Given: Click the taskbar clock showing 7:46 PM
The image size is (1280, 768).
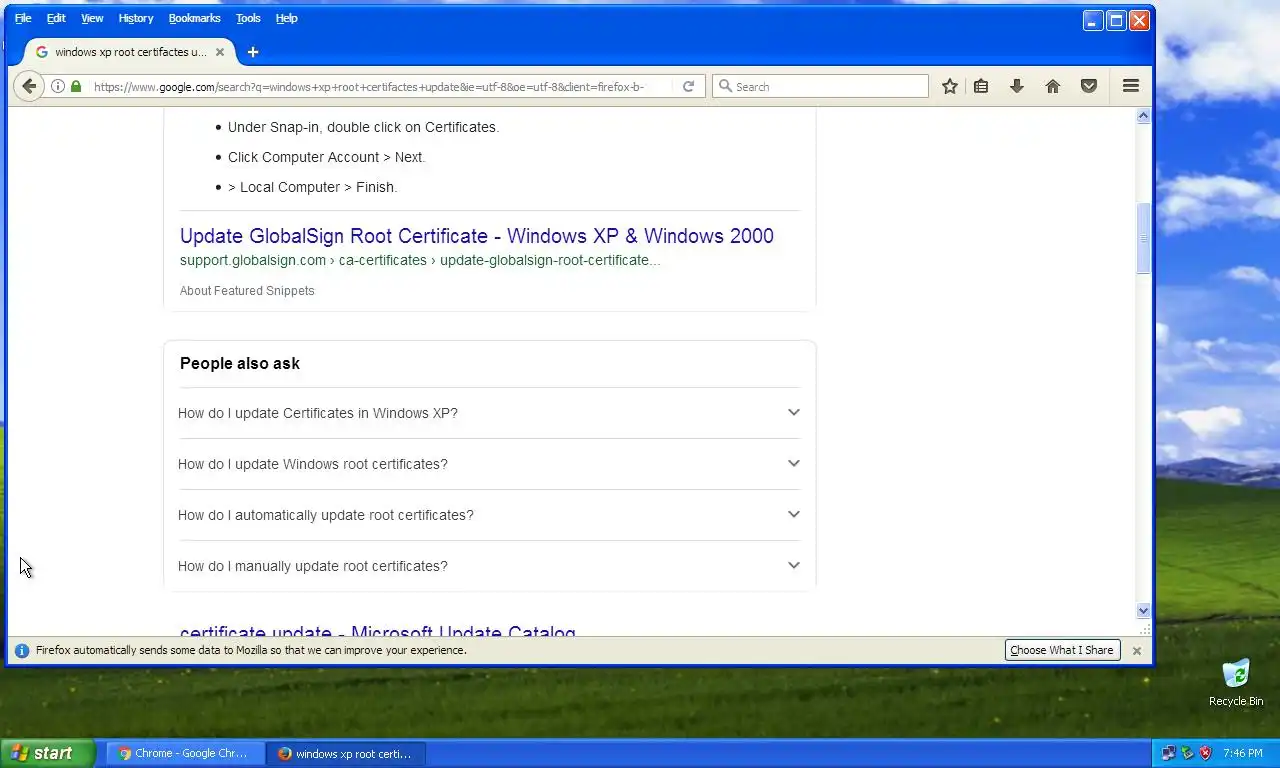Looking at the screenshot, I should click(1243, 753).
